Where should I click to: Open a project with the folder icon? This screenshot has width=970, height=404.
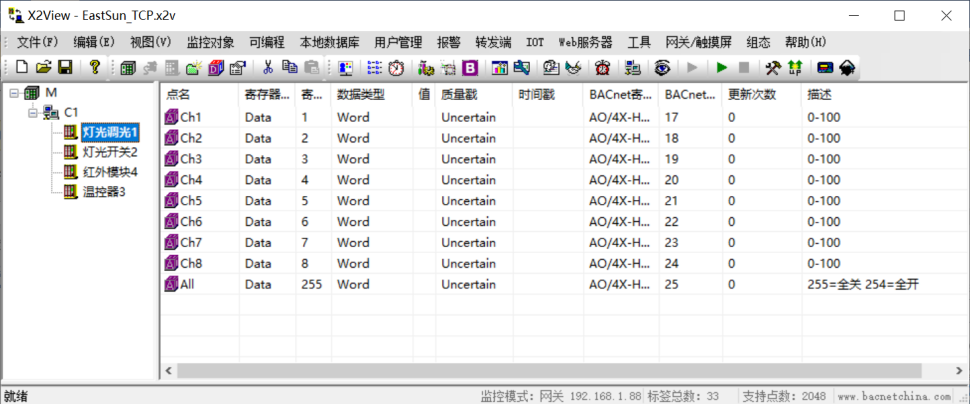coord(43,67)
